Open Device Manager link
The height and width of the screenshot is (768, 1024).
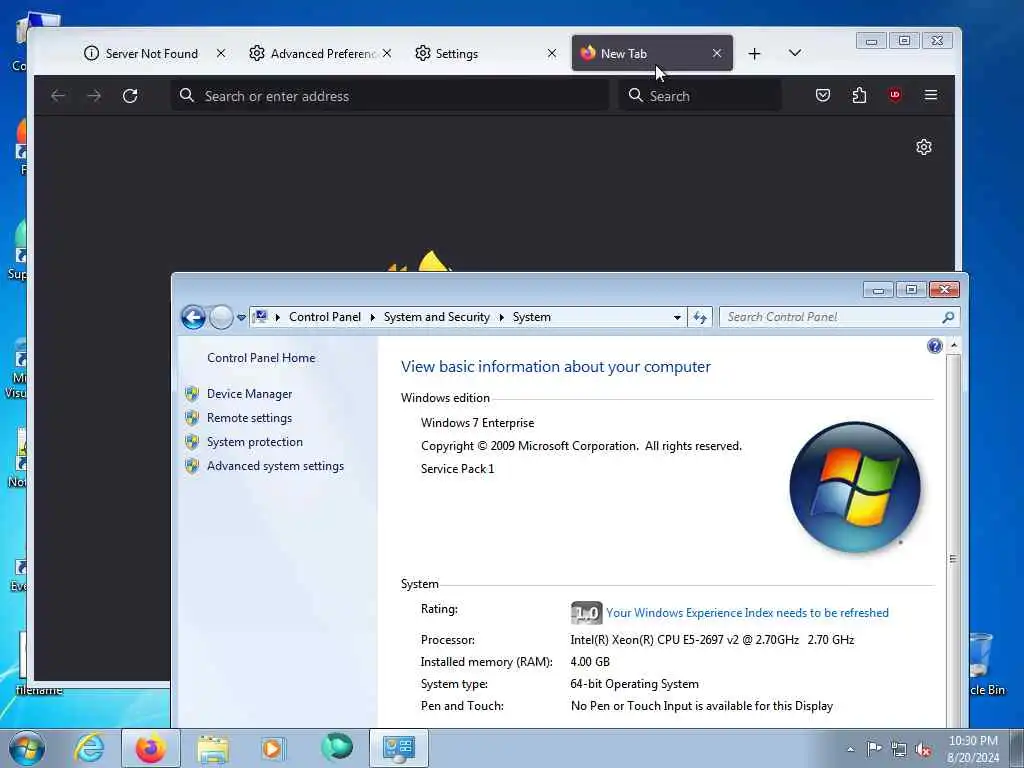pos(249,394)
